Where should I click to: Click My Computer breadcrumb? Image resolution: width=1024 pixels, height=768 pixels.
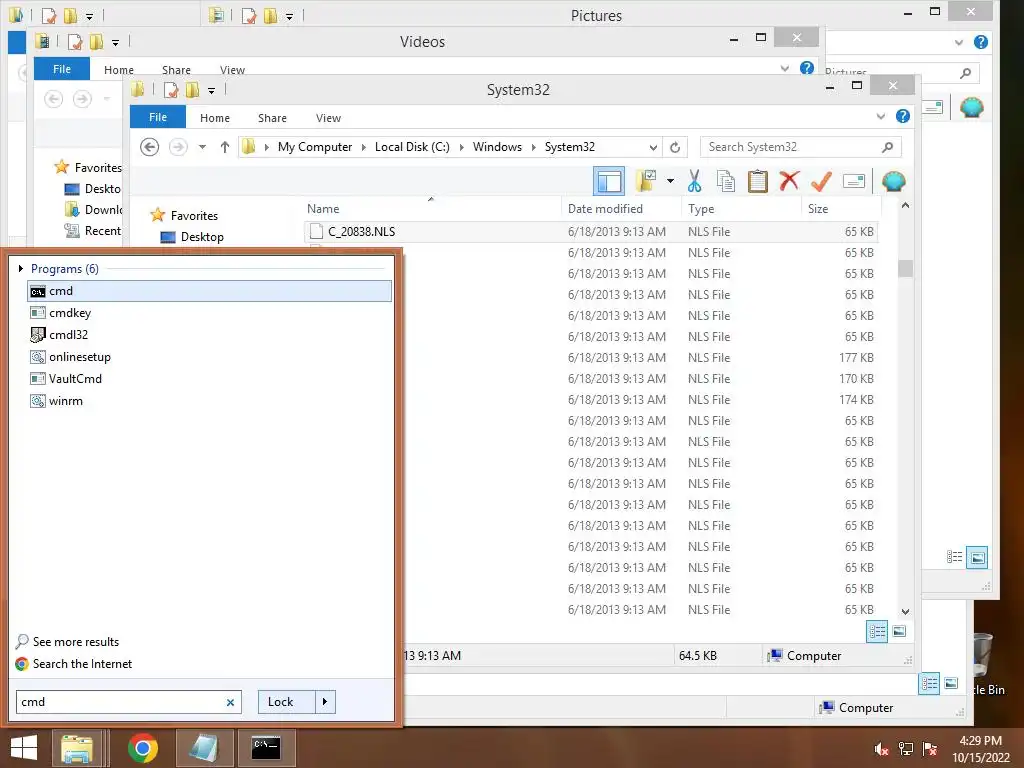pos(315,147)
